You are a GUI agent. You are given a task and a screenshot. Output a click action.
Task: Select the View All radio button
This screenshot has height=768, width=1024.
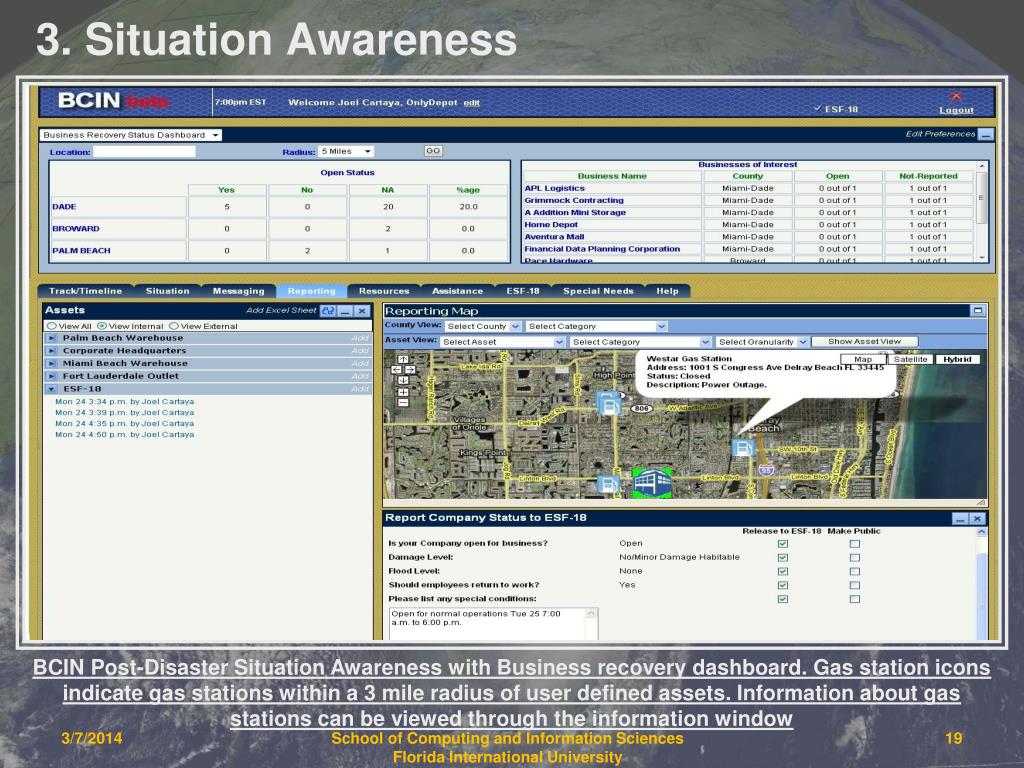tap(52, 326)
